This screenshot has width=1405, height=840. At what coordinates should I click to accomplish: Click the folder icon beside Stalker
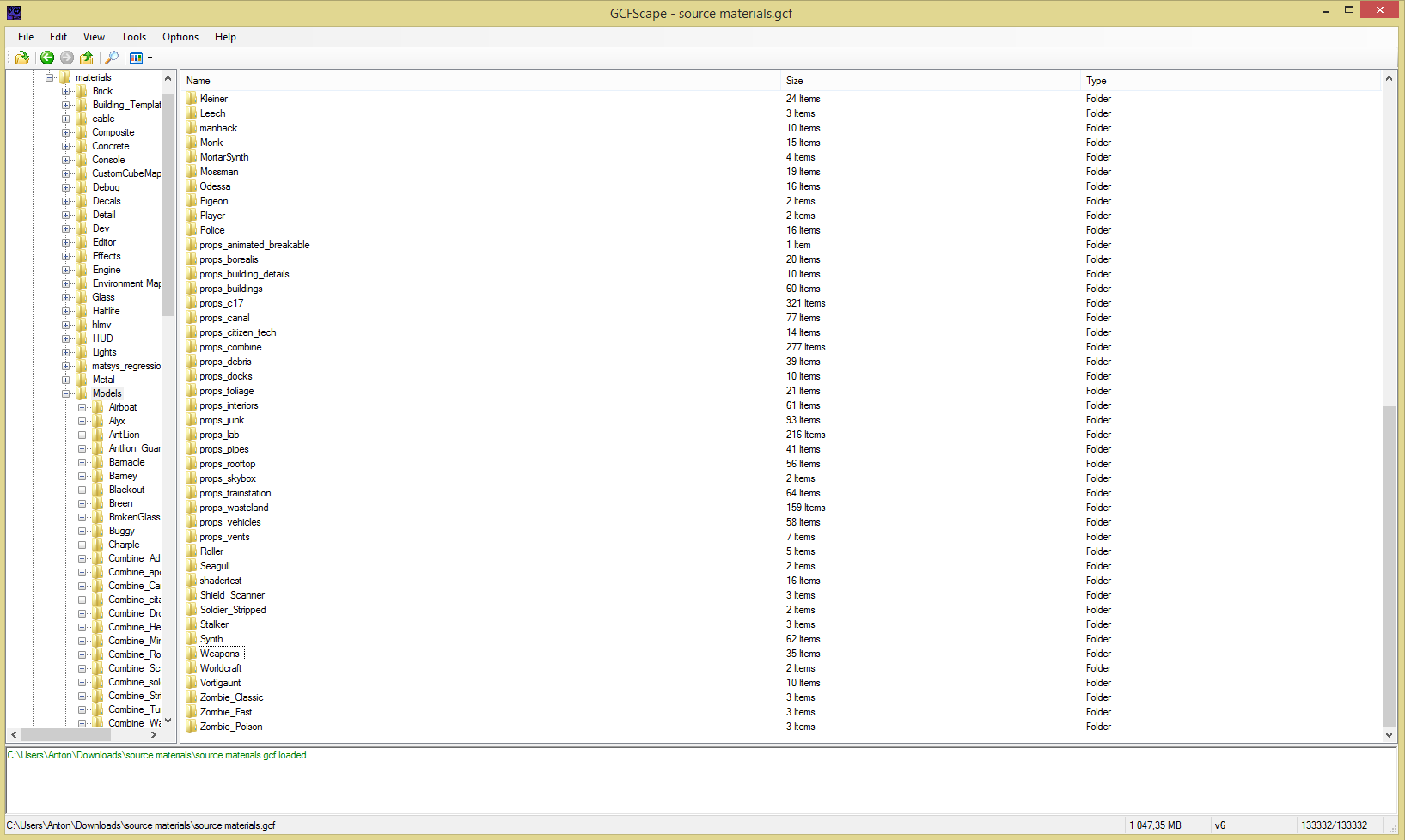pos(192,624)
